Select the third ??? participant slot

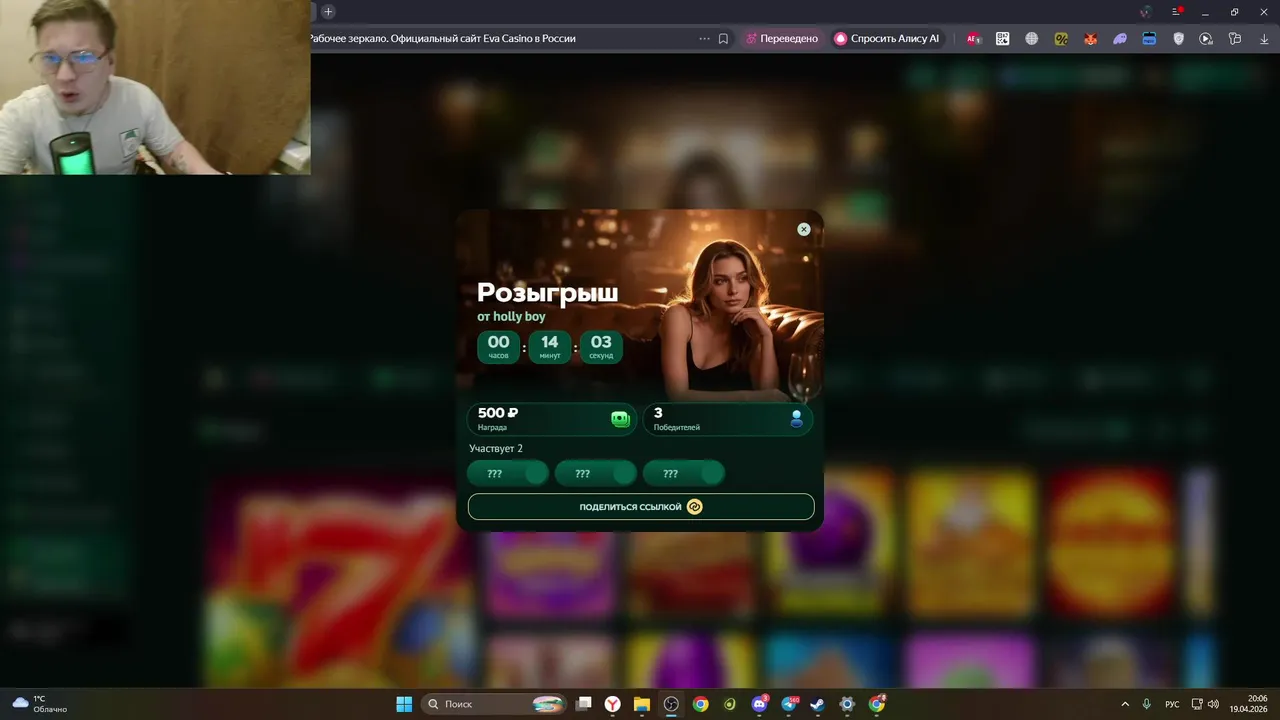click(684, 473)
